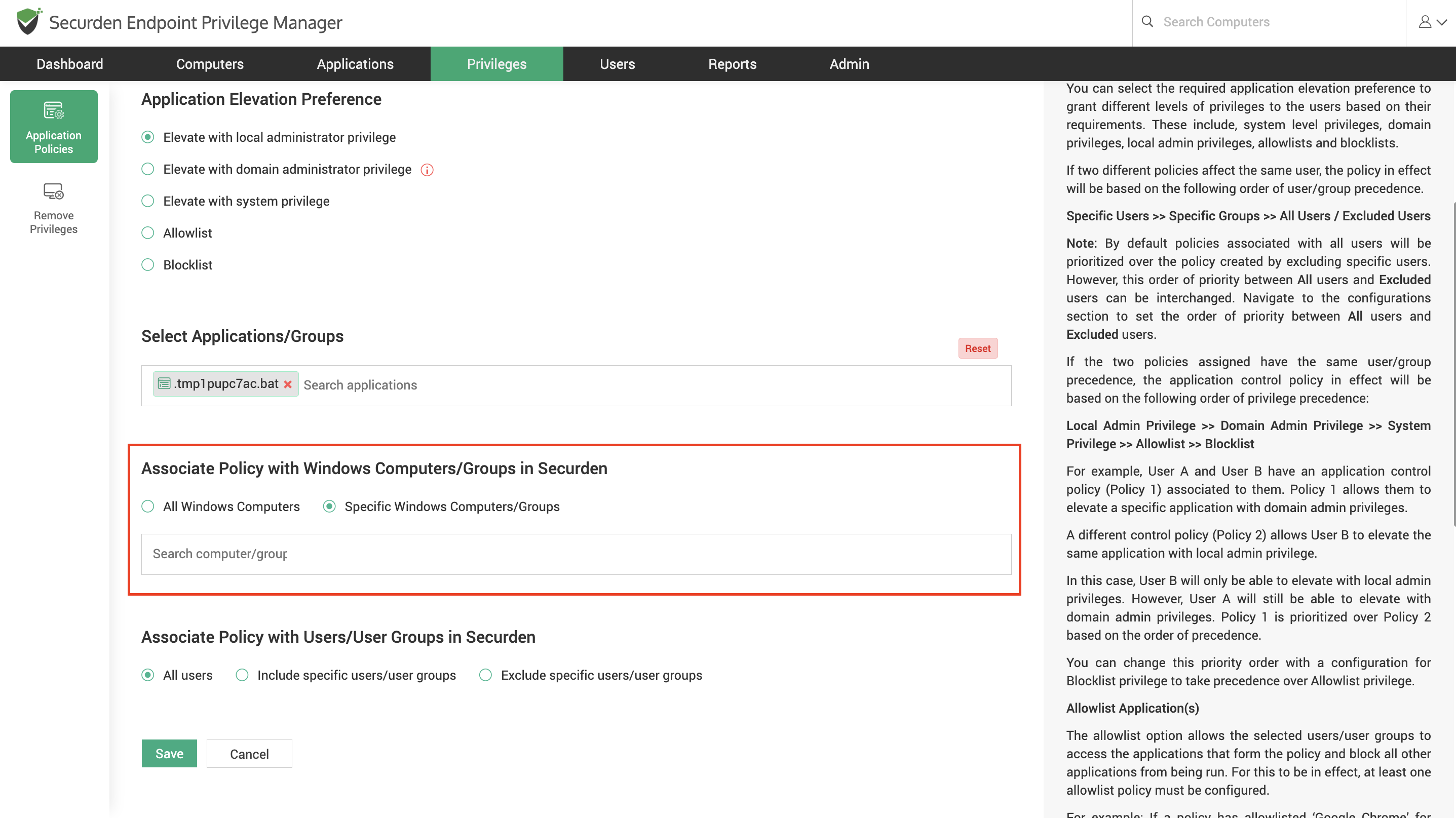Select Elevate with domain administrator privilege

pos(147,169)
